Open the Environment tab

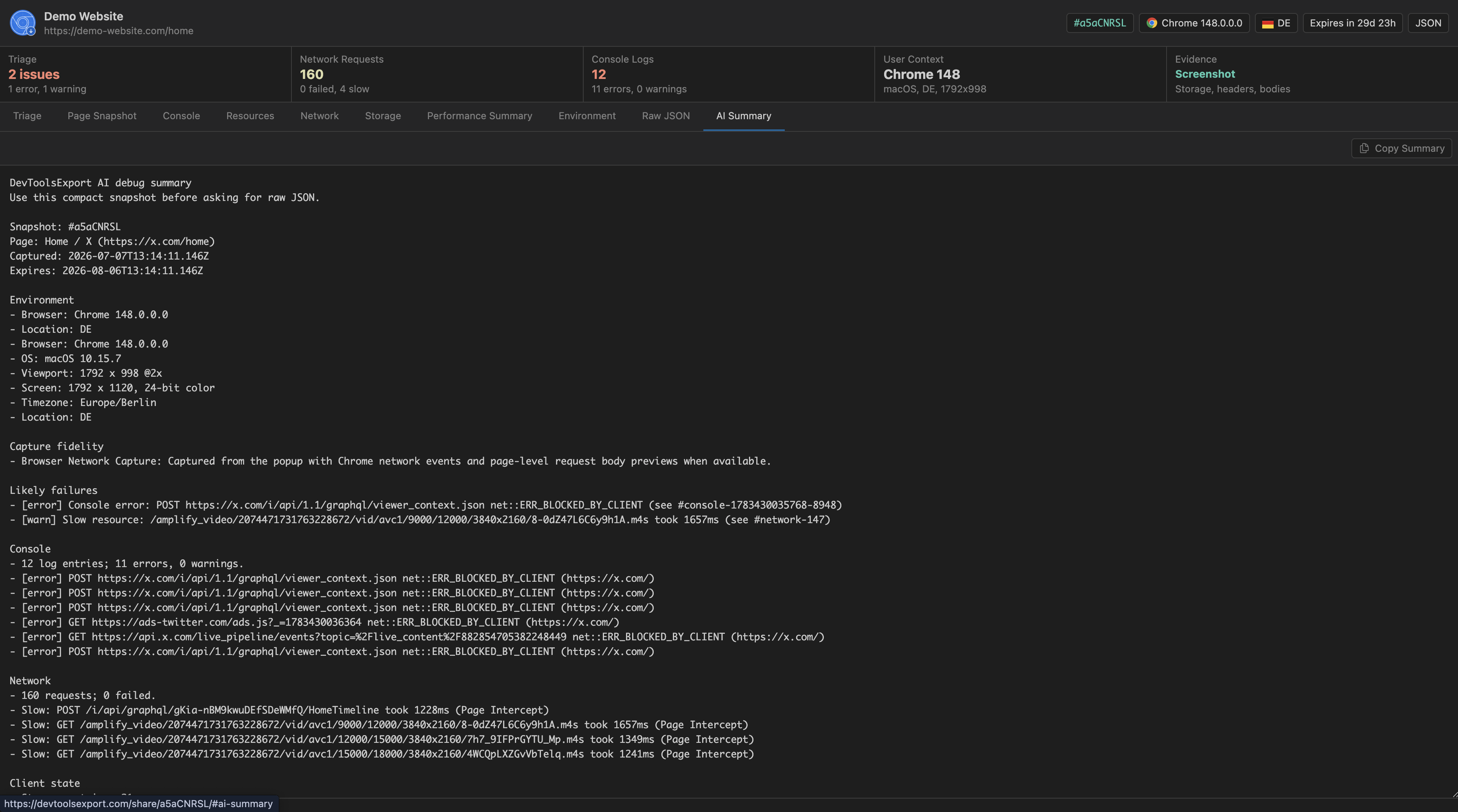[x=587, y=116]
